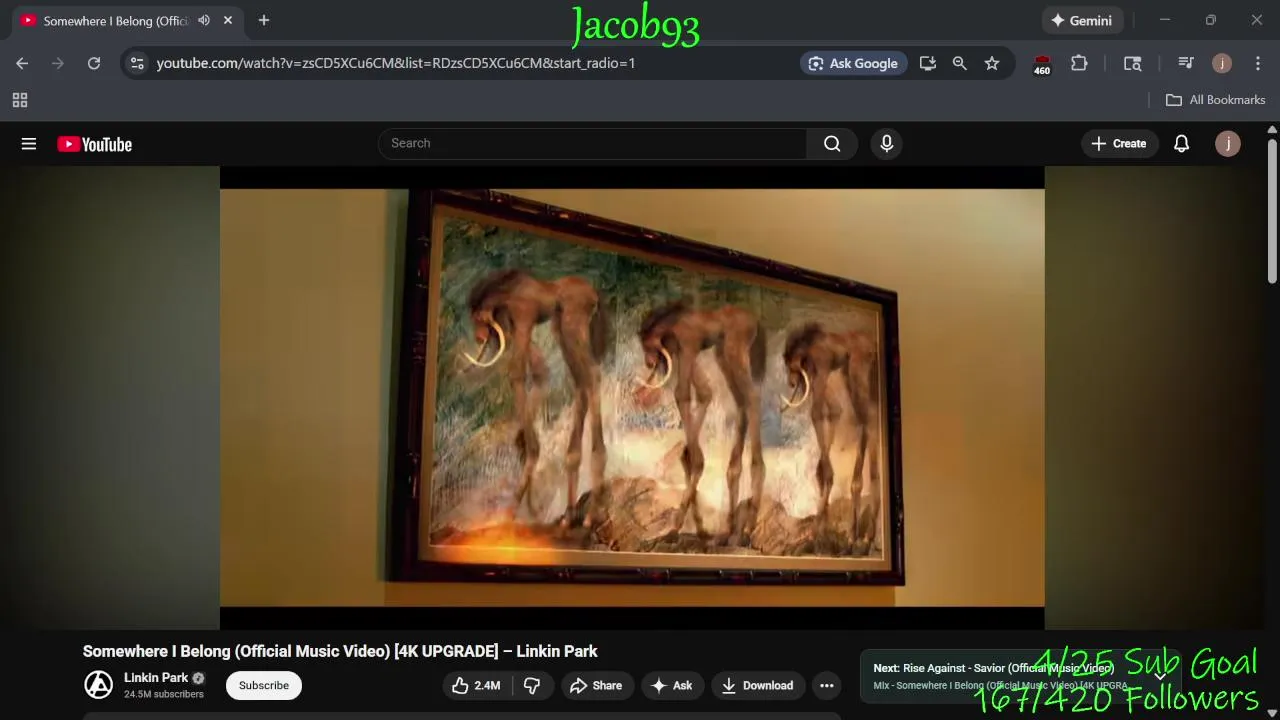This screenshot has height=720, width=1280.
Task: Go back in browser
Action: pyautogui.click(x=22, y=63)
